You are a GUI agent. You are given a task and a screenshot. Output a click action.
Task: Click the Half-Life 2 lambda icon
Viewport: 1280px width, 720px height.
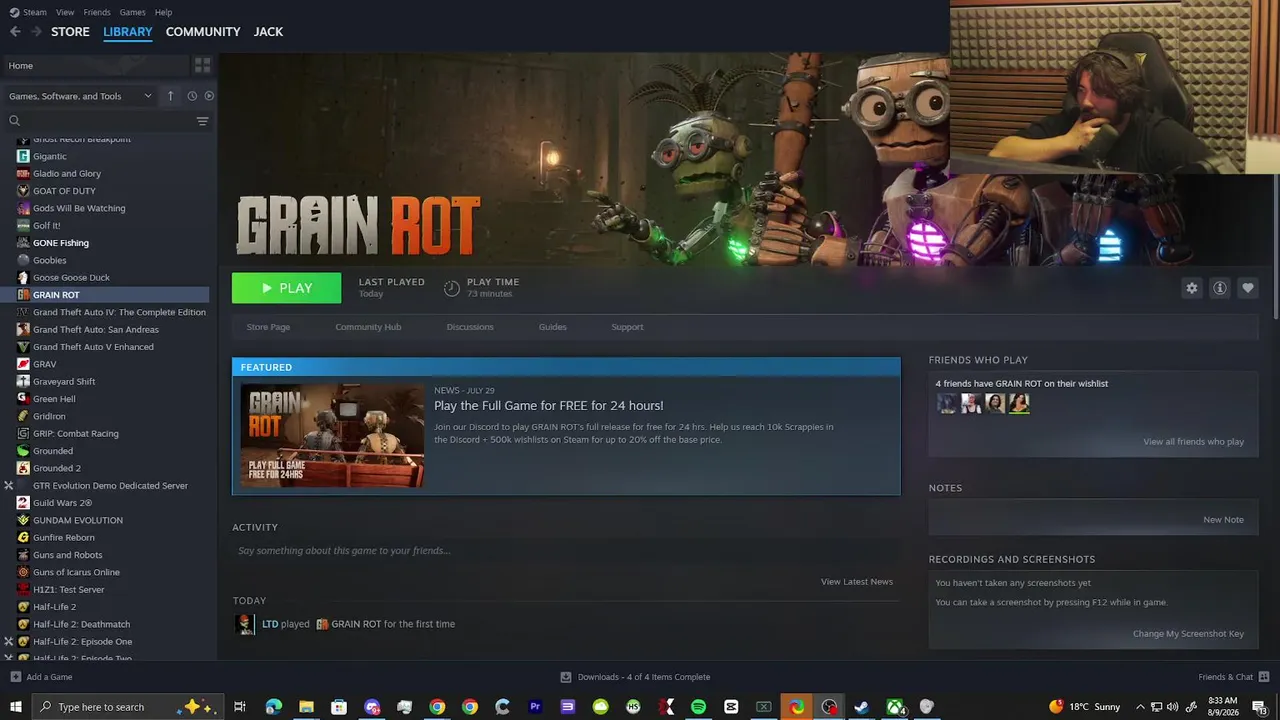23,607
